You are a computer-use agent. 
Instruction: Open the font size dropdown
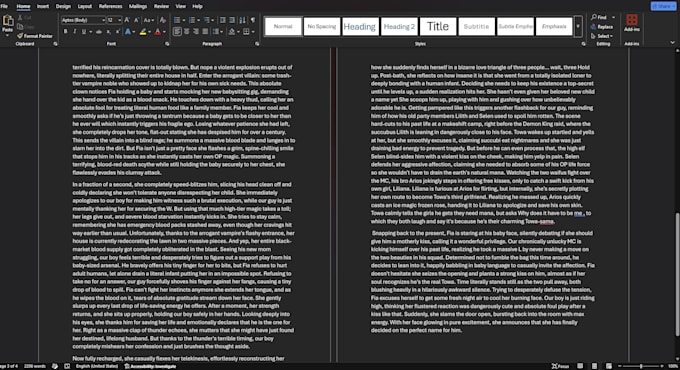pos(119,20)
